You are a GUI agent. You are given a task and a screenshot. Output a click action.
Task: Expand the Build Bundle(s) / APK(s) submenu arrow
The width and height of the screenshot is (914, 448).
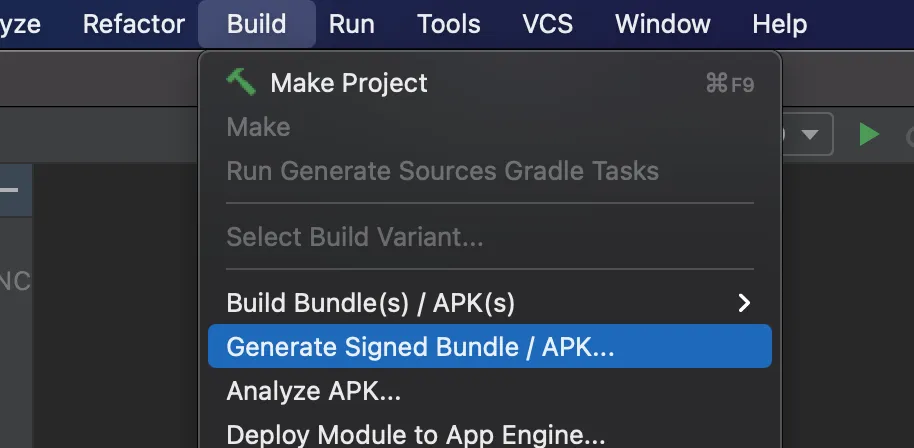click(743, 302)
